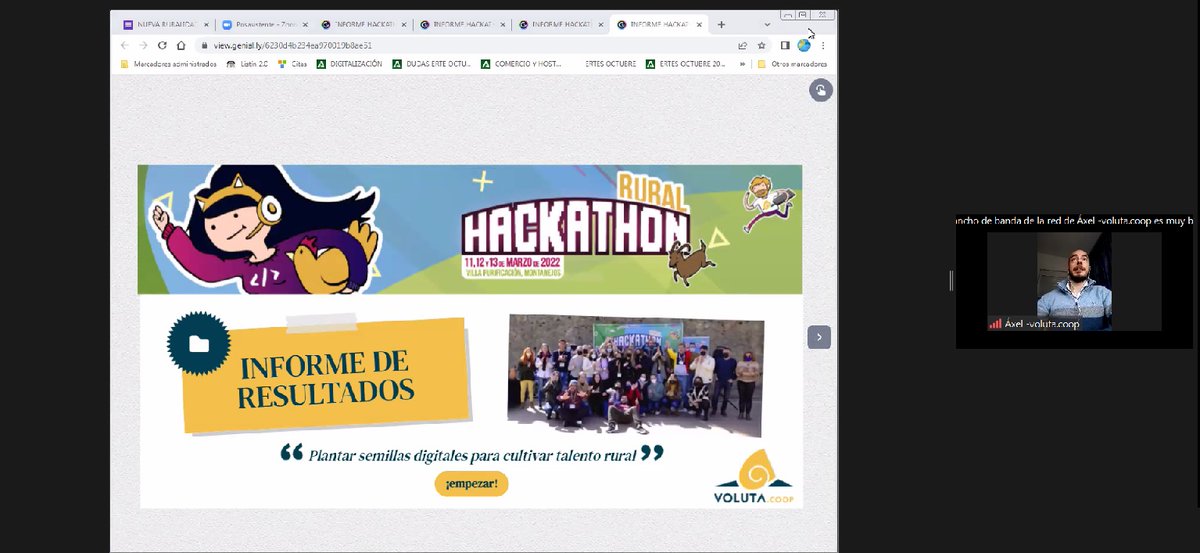Switch to NUEVA RURALTICA tab
This screenshot has height=553, width=1200.
click(164, 24)
